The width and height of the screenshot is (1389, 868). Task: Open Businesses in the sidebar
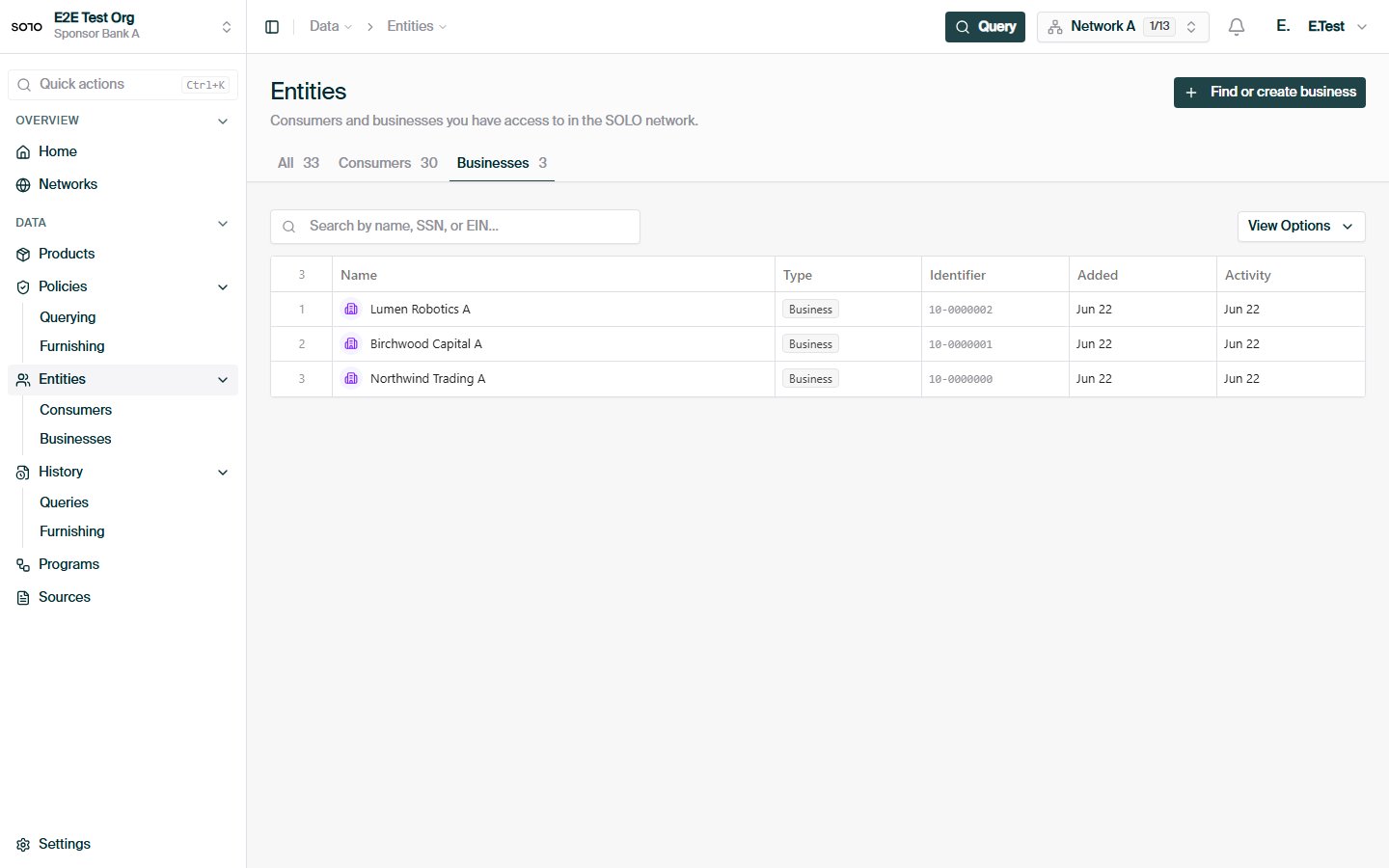click(x=75, y=439)
